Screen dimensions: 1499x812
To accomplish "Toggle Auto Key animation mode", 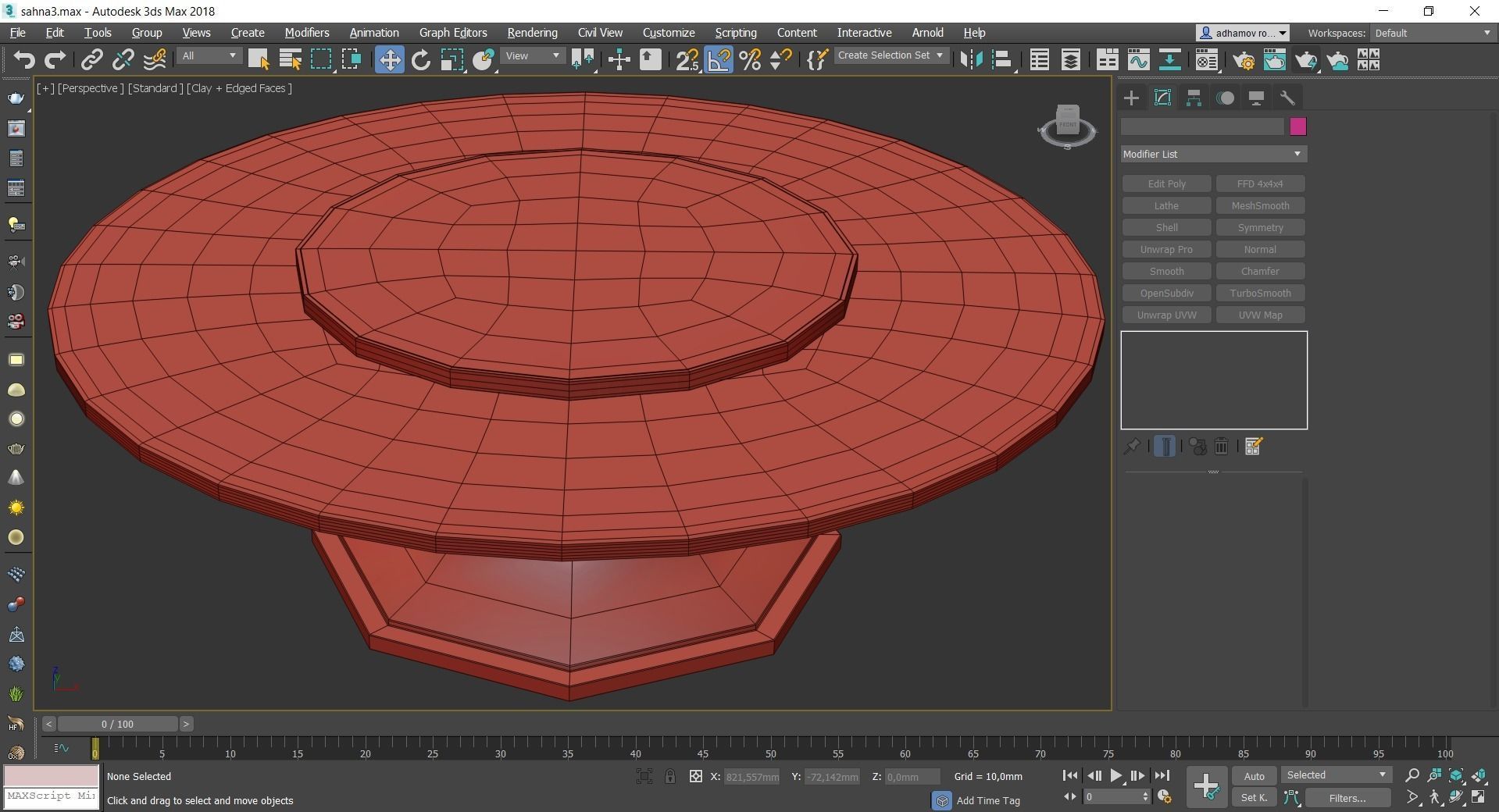I will [1254, 776].
